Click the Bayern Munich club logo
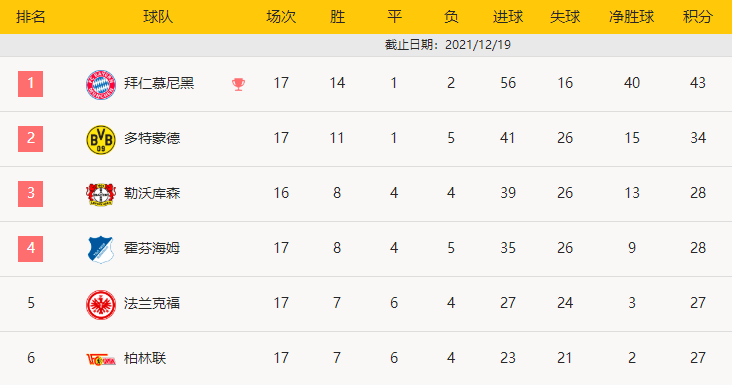The image size is (732, 385). pos(101,84)
